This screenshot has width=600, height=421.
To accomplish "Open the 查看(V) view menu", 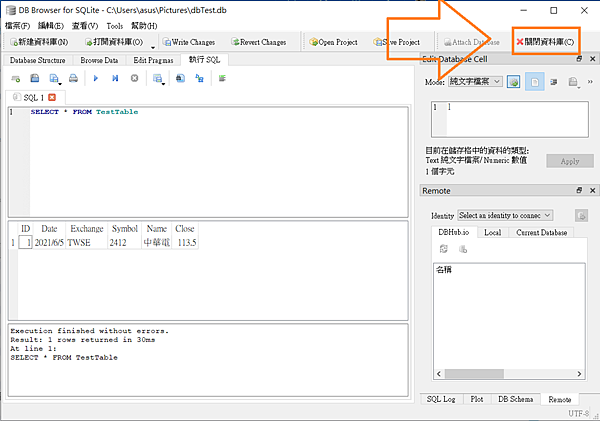I will tap(85, 26).
